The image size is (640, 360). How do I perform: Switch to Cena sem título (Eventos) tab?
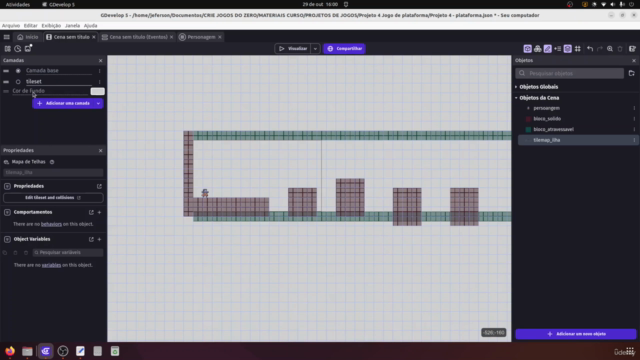(138, 37)
